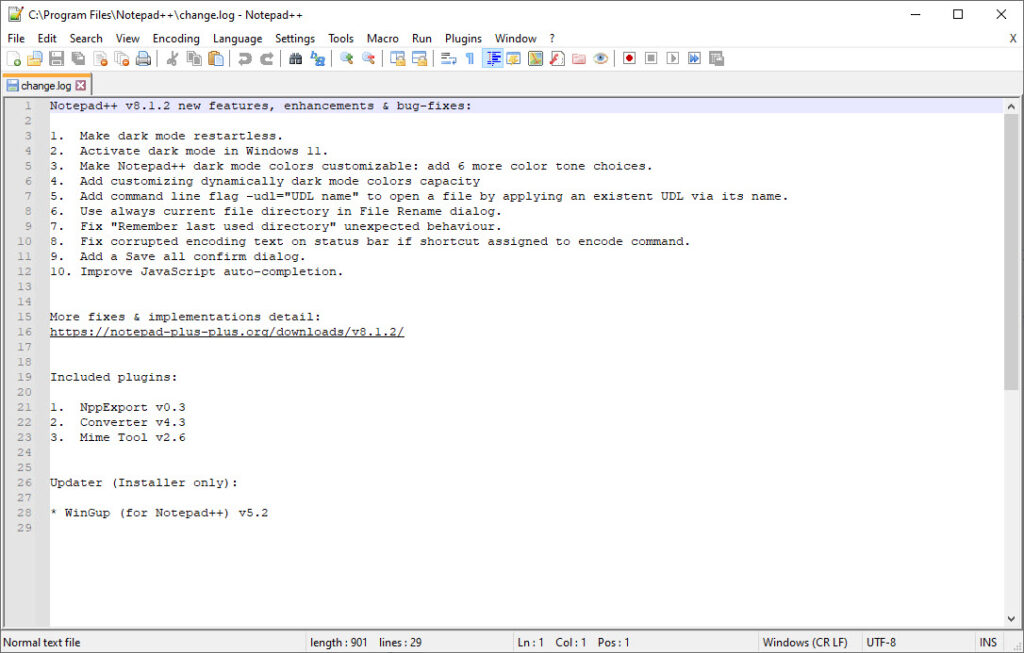The height and width of the screenshot is (653, 1024).
Task: Open the Run menu
Action: coord(422,39)
